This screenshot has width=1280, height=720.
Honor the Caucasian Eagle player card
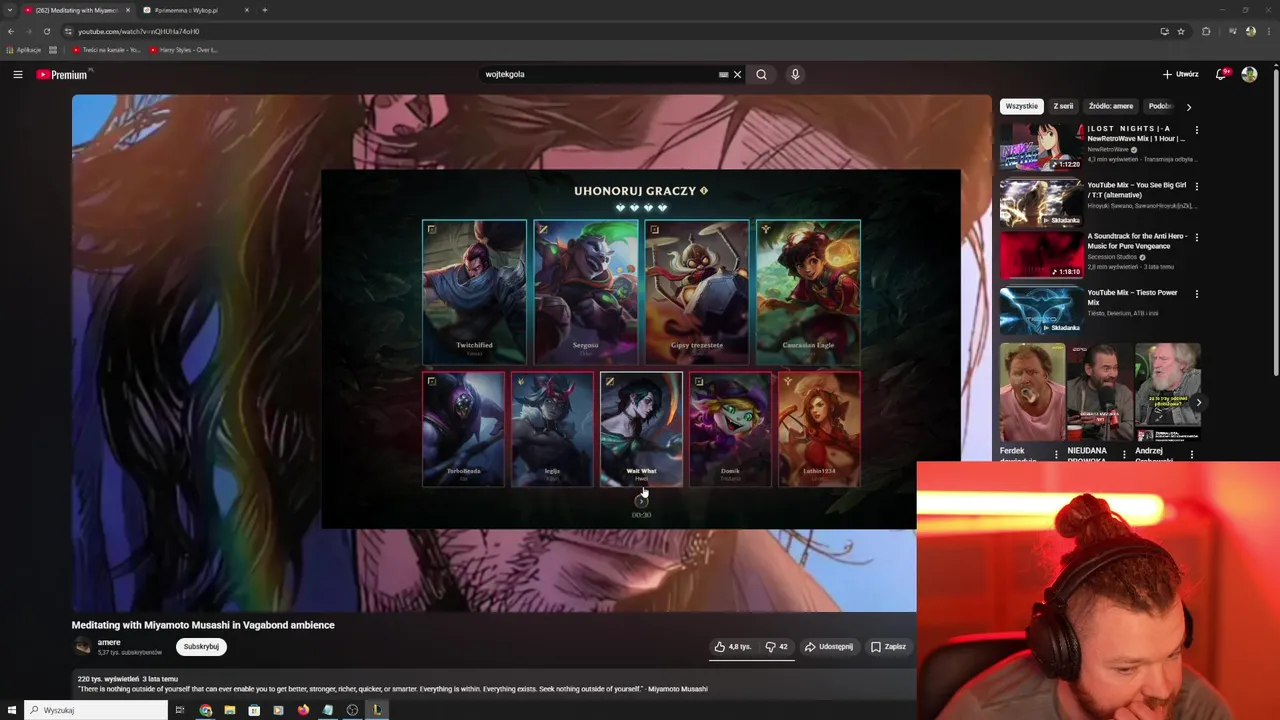pyautogui.click(x=808, y=292)
